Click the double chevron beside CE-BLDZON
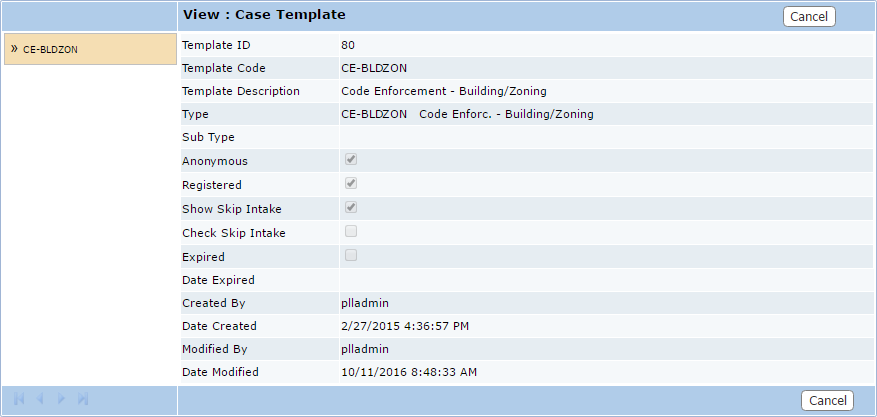Image resolution: width=877 pixels, height=417 pixels. tap(14, 48)
